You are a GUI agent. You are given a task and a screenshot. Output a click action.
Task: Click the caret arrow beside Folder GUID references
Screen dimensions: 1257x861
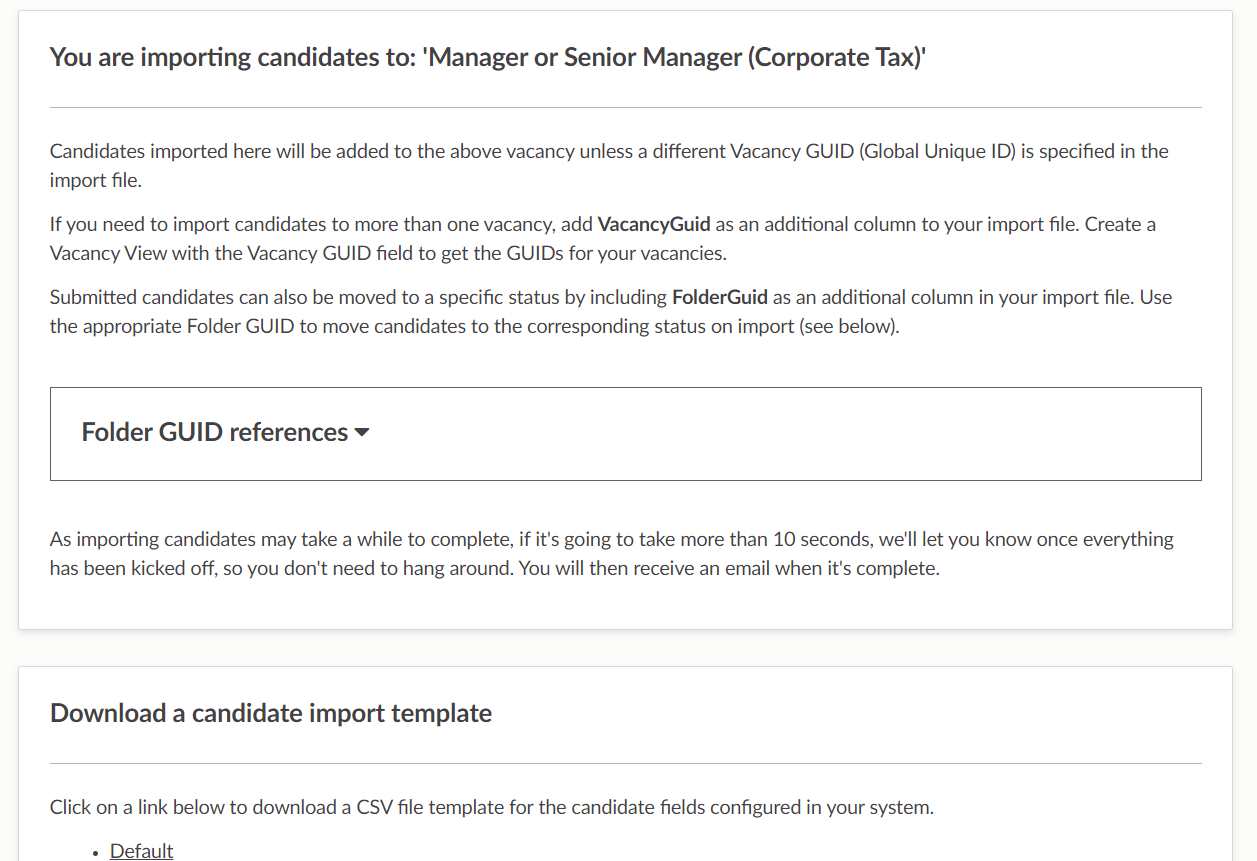362,433
